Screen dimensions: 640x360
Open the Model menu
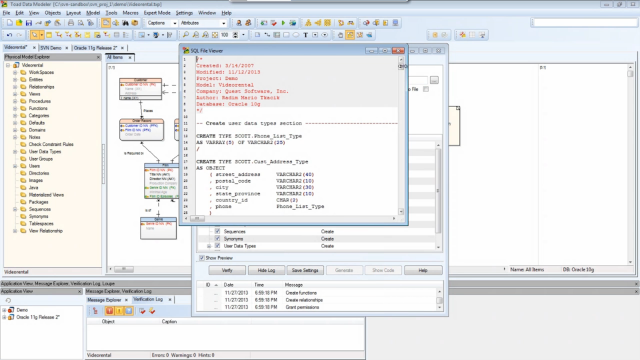coord(93,13)
